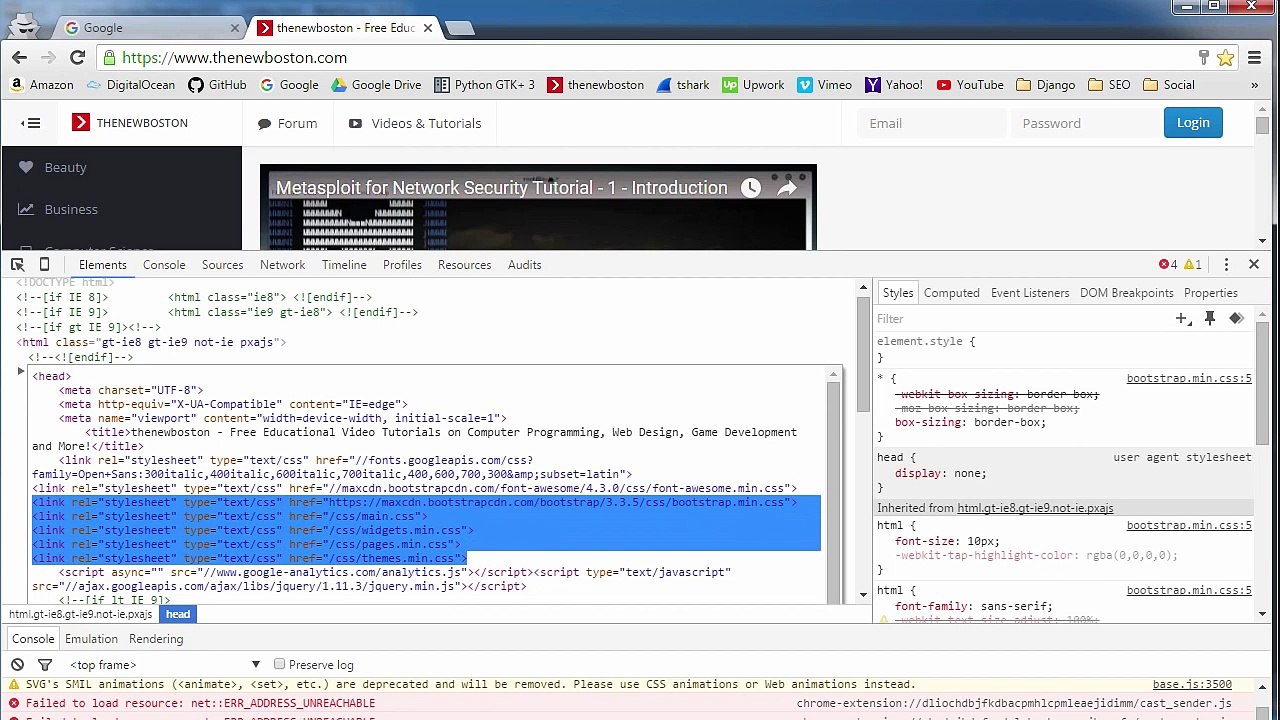Viewport: 1280px width, 720px height.
Task: Open the Properties sidebar tab
Action: [1210, 293]
